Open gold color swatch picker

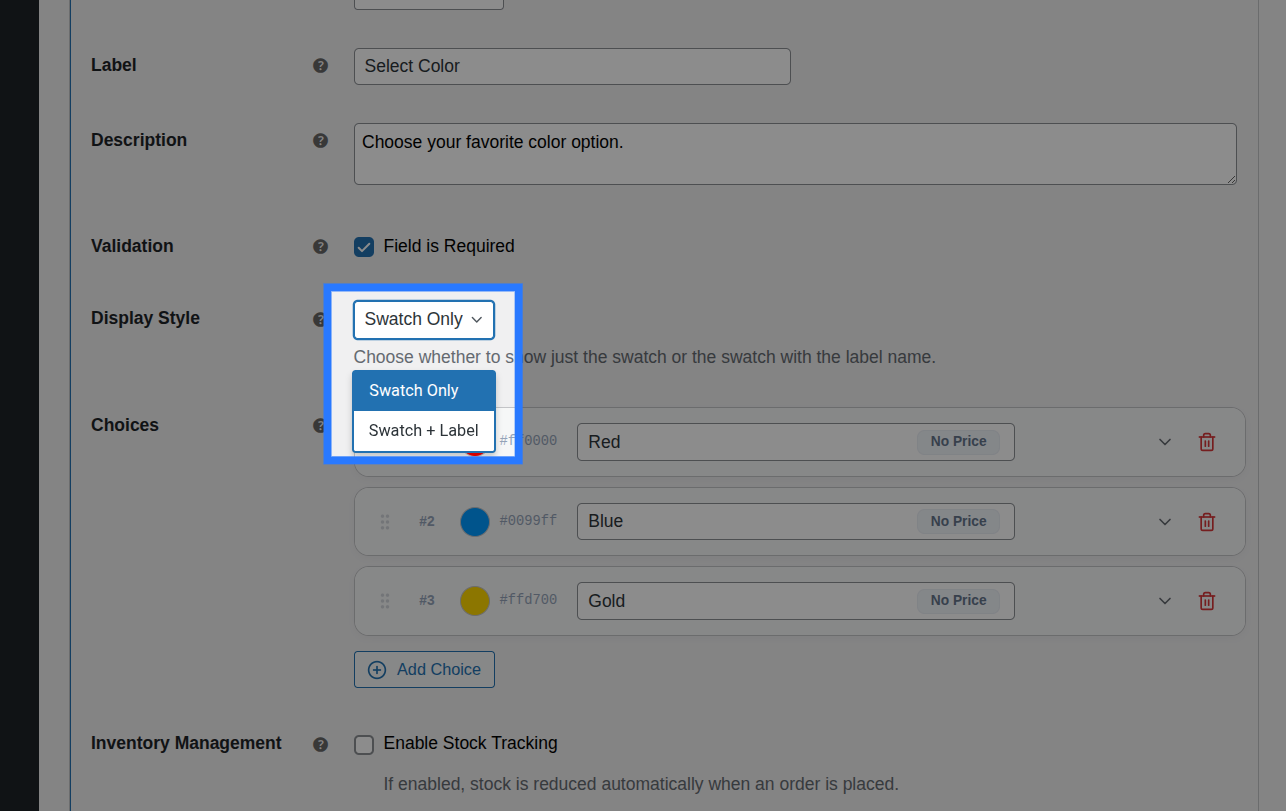point(475,601)
